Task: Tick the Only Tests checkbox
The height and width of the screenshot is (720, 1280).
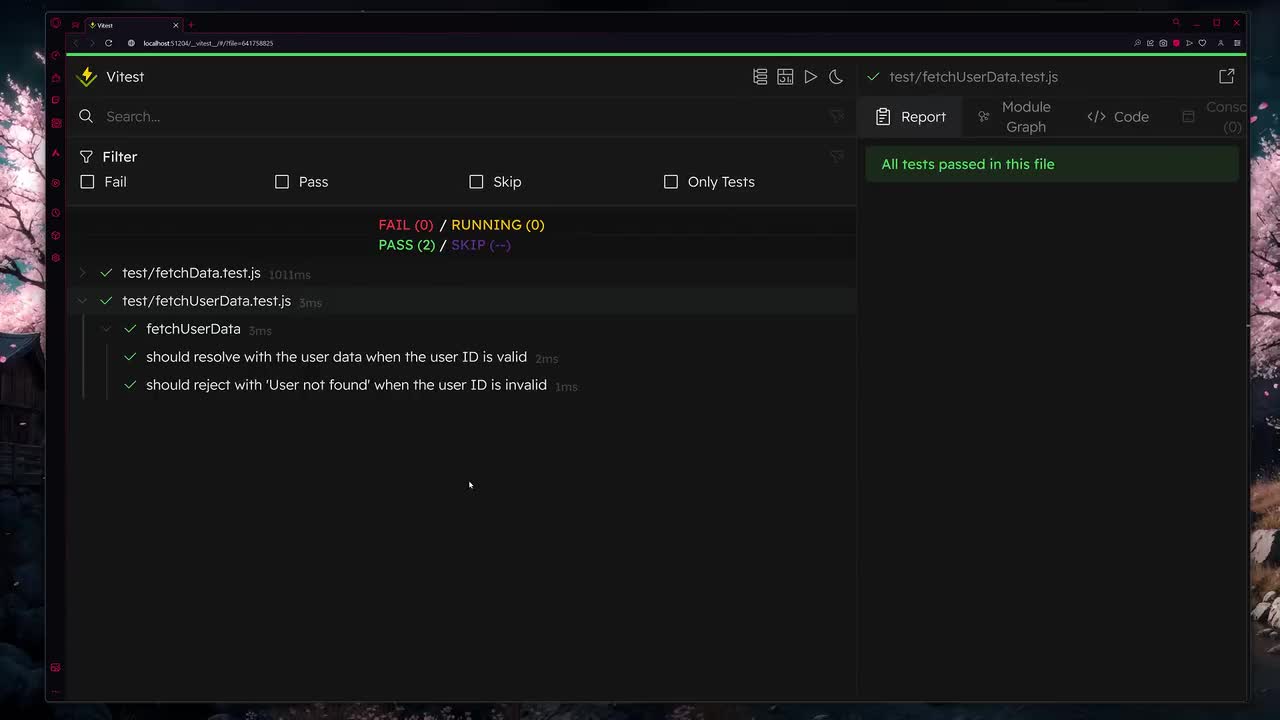Action: 671,182
